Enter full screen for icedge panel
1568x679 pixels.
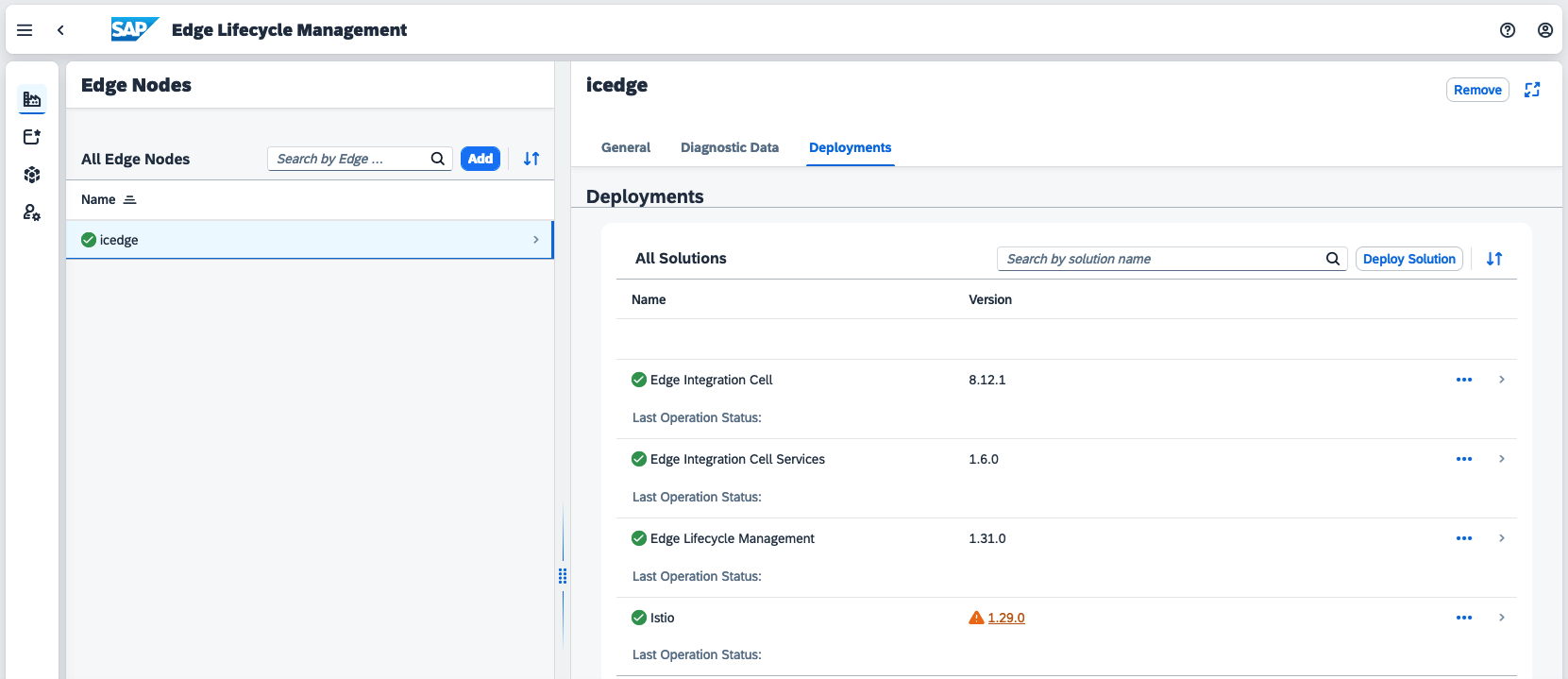click(1532, 90)
